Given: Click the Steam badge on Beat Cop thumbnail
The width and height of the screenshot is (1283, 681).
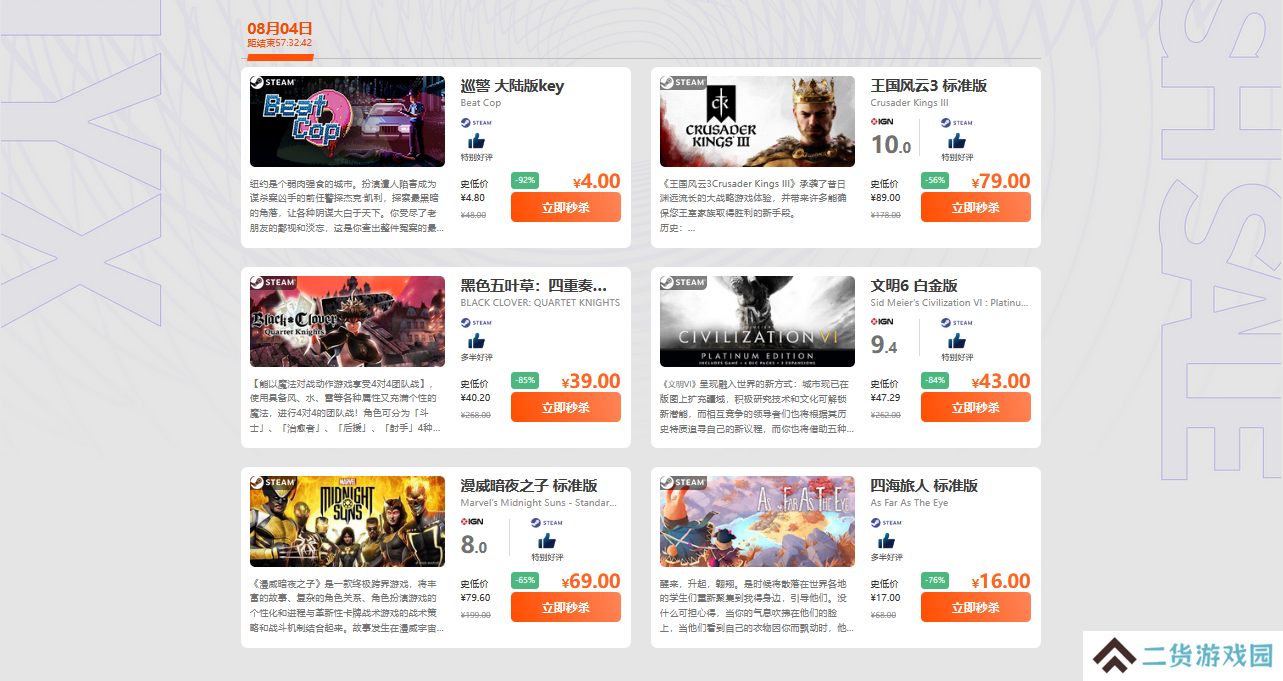Looking at the screenshot, I should [x=273, y=82].
